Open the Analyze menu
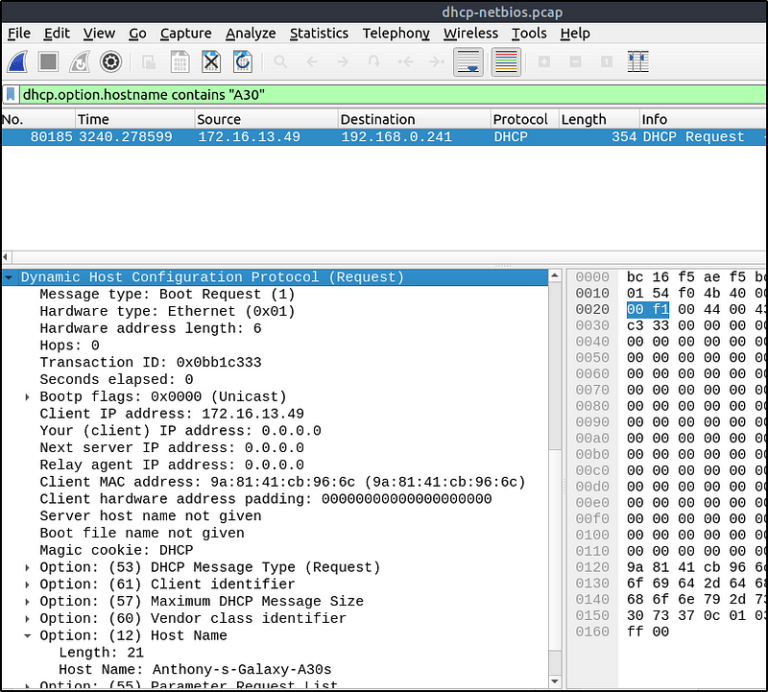Viewport: 768px width, 692px height. click(250, 33)
